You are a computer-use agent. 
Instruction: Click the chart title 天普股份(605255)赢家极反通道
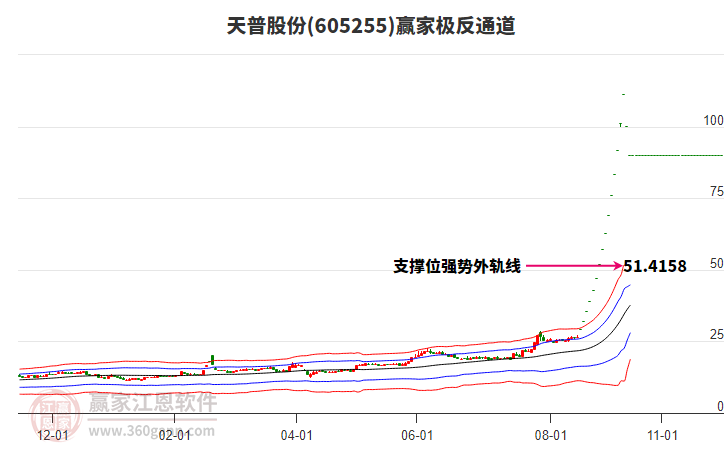tap(370, 26)
